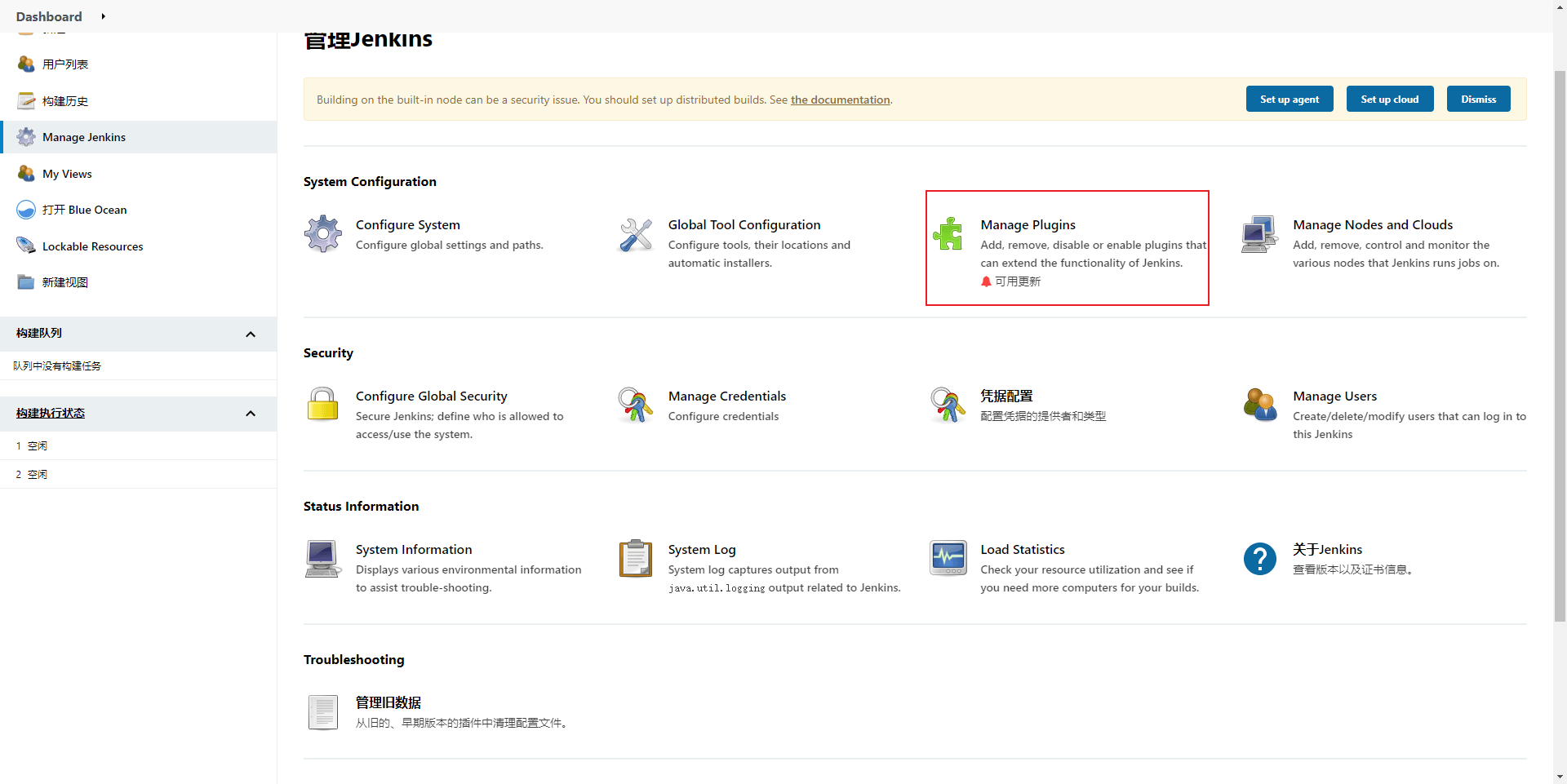Click the Manage Credentials keys icon
The height and width of the screenshot is (784, 1567).
click(636, 405)
